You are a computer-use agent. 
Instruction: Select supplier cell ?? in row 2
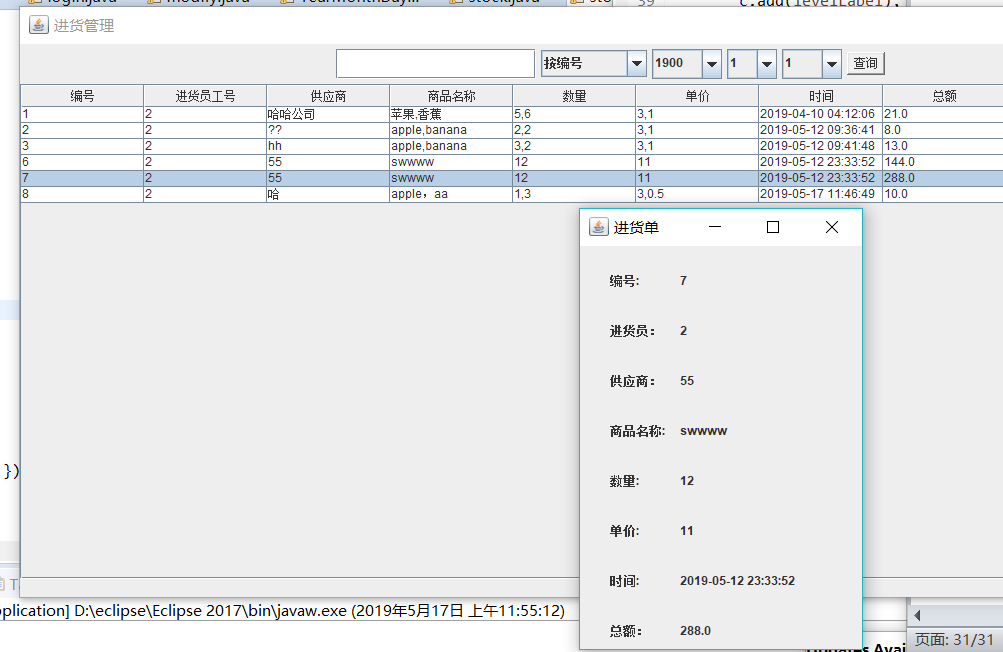[x=328, y=130]
